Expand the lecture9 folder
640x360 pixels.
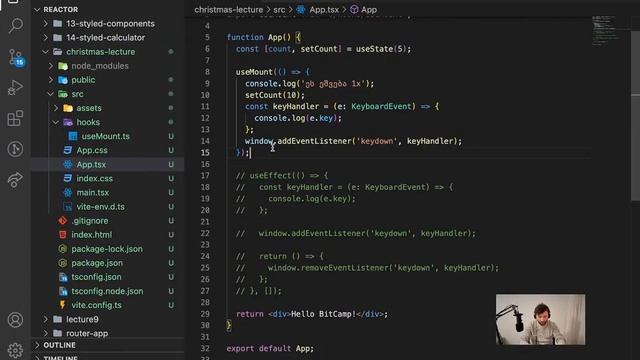click(x=46, y=319)
